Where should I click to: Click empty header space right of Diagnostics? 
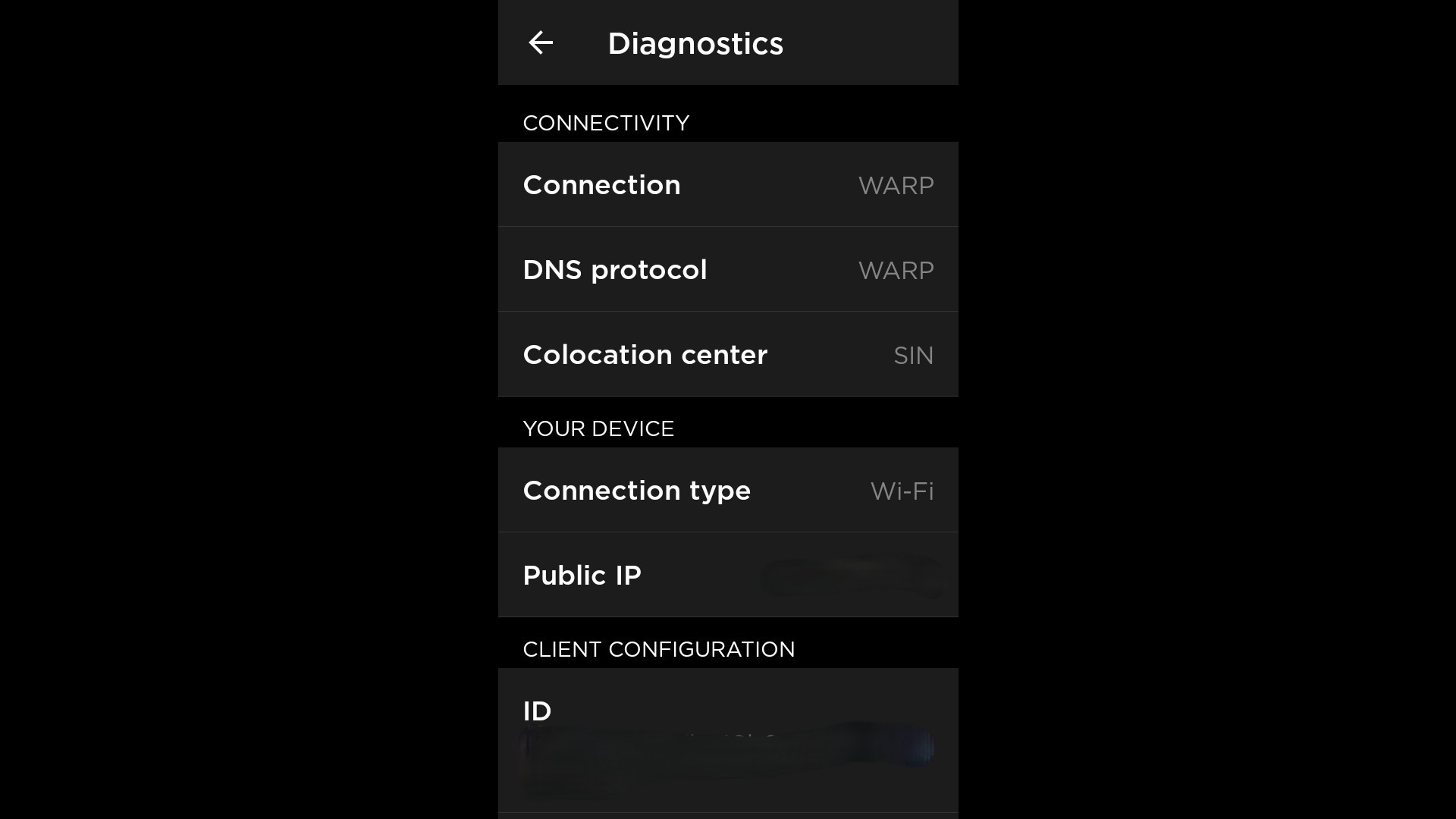872,42
